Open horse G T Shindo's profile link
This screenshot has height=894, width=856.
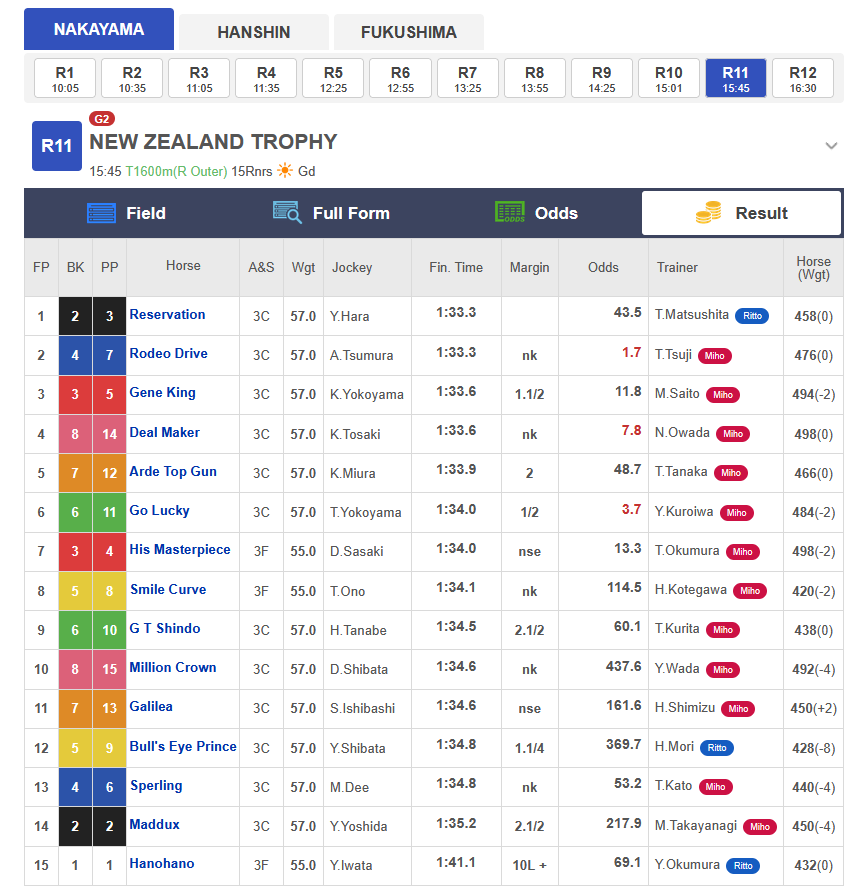click(x=165, y=628)
